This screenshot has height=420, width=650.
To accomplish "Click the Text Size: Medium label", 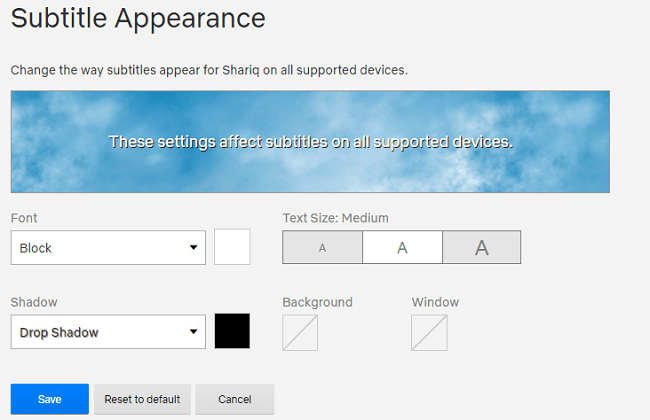I will pos(335,218).
